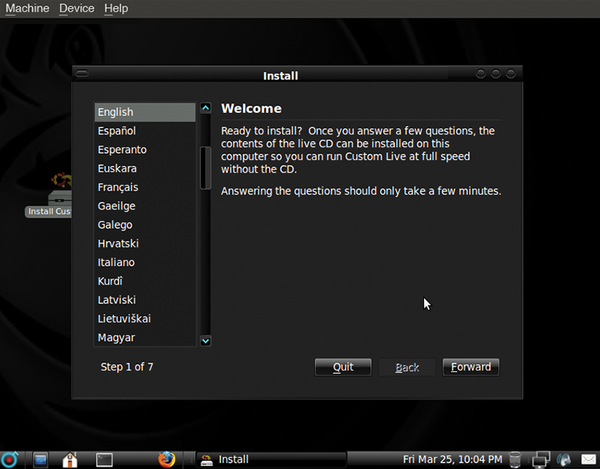Open the main menu at panel's left corner
The height and width of the screenshot is (469, 600).
point(9,459)
